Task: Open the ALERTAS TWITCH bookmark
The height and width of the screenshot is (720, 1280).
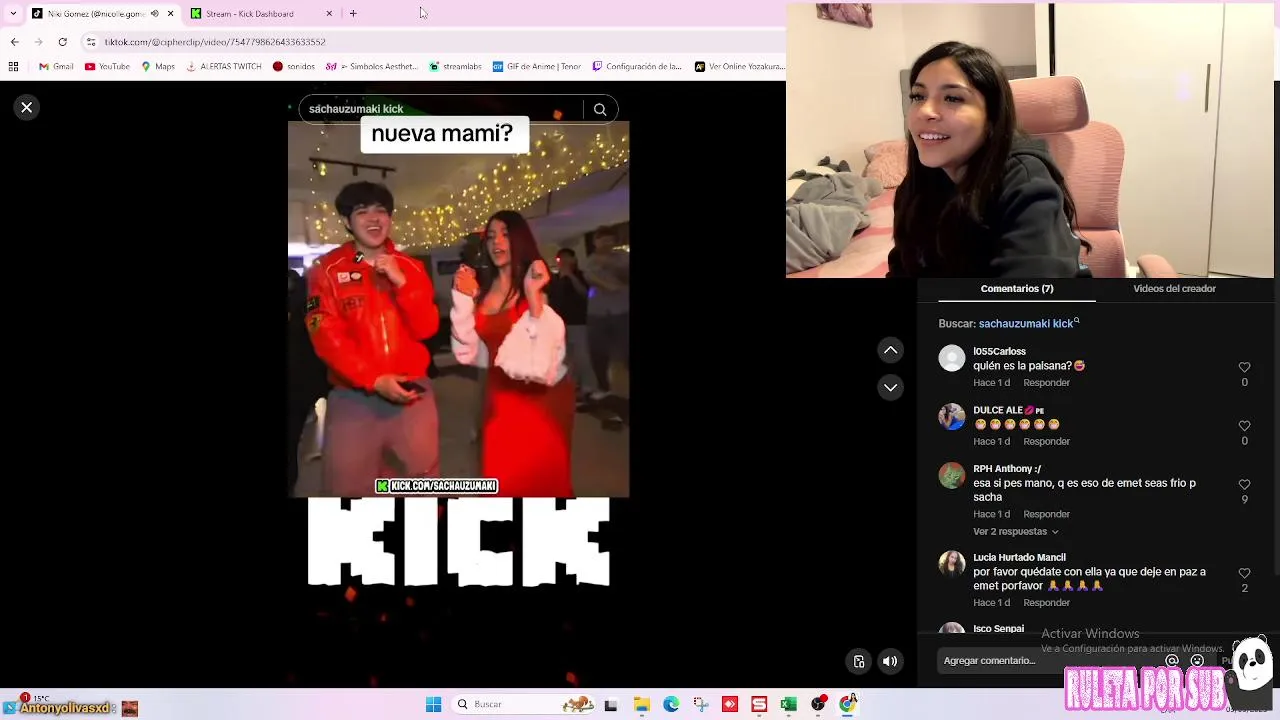Action: (x=223, y=67)
